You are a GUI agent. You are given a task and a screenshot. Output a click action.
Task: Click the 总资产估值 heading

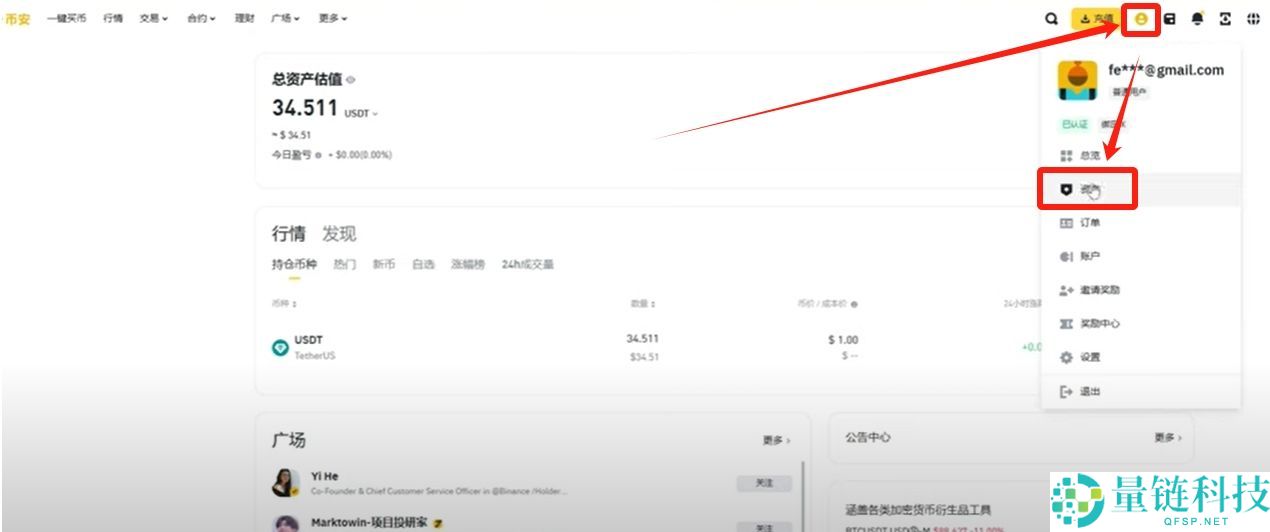(x=307, y=80)
